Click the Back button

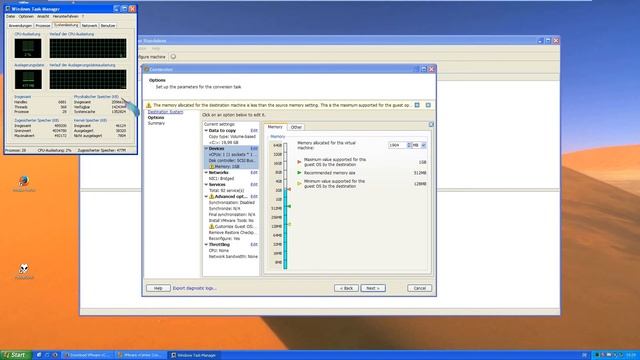tap(346, 288)
